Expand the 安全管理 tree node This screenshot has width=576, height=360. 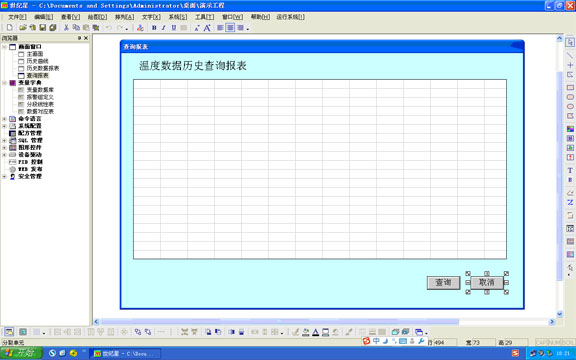point(4,176)
